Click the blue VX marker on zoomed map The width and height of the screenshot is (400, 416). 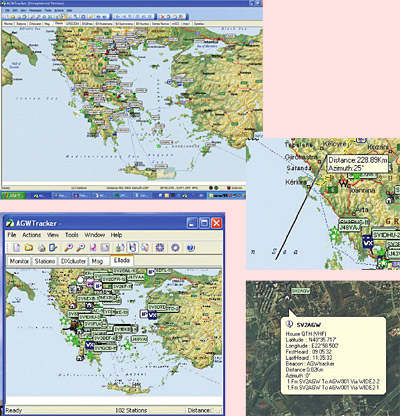tap(367, 242)
